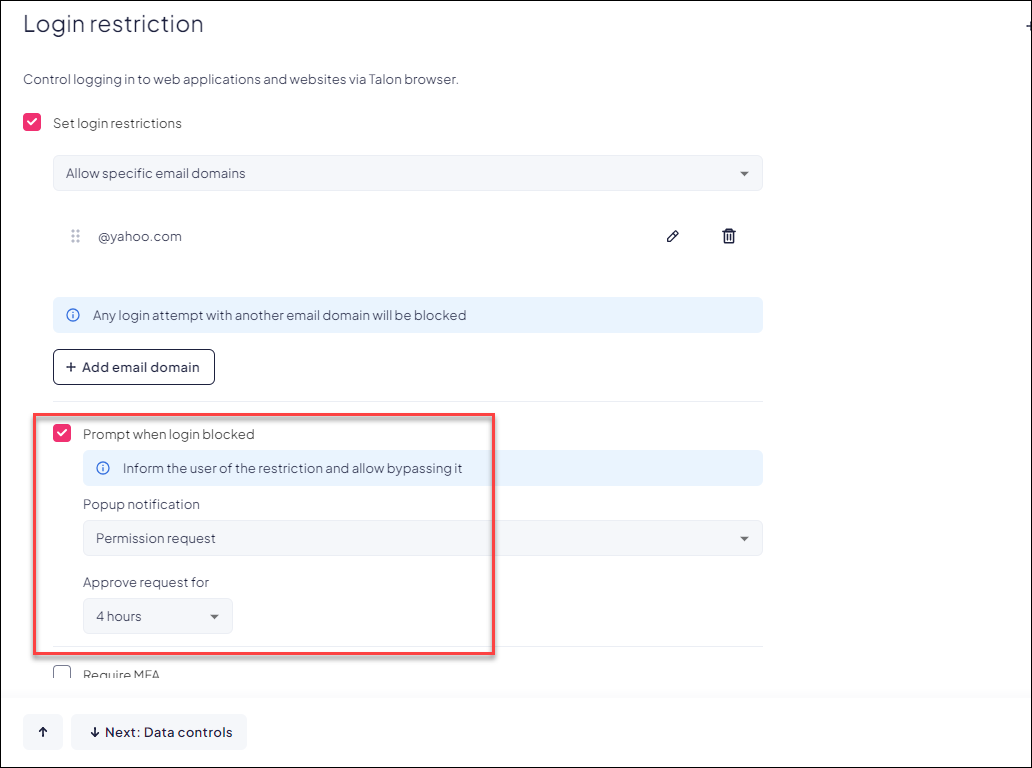The height and width of the screenshot is (768, 1032).
Task: Toggle Prompt when login blocked checkbox
Action: click(x=62, y=433)
